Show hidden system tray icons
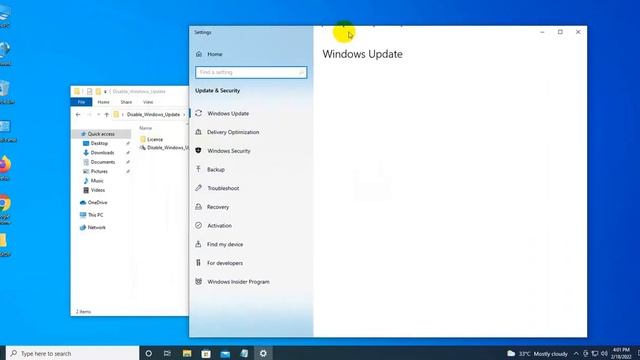The width and height of the screenshot is (640, 360). click(576, 353)
